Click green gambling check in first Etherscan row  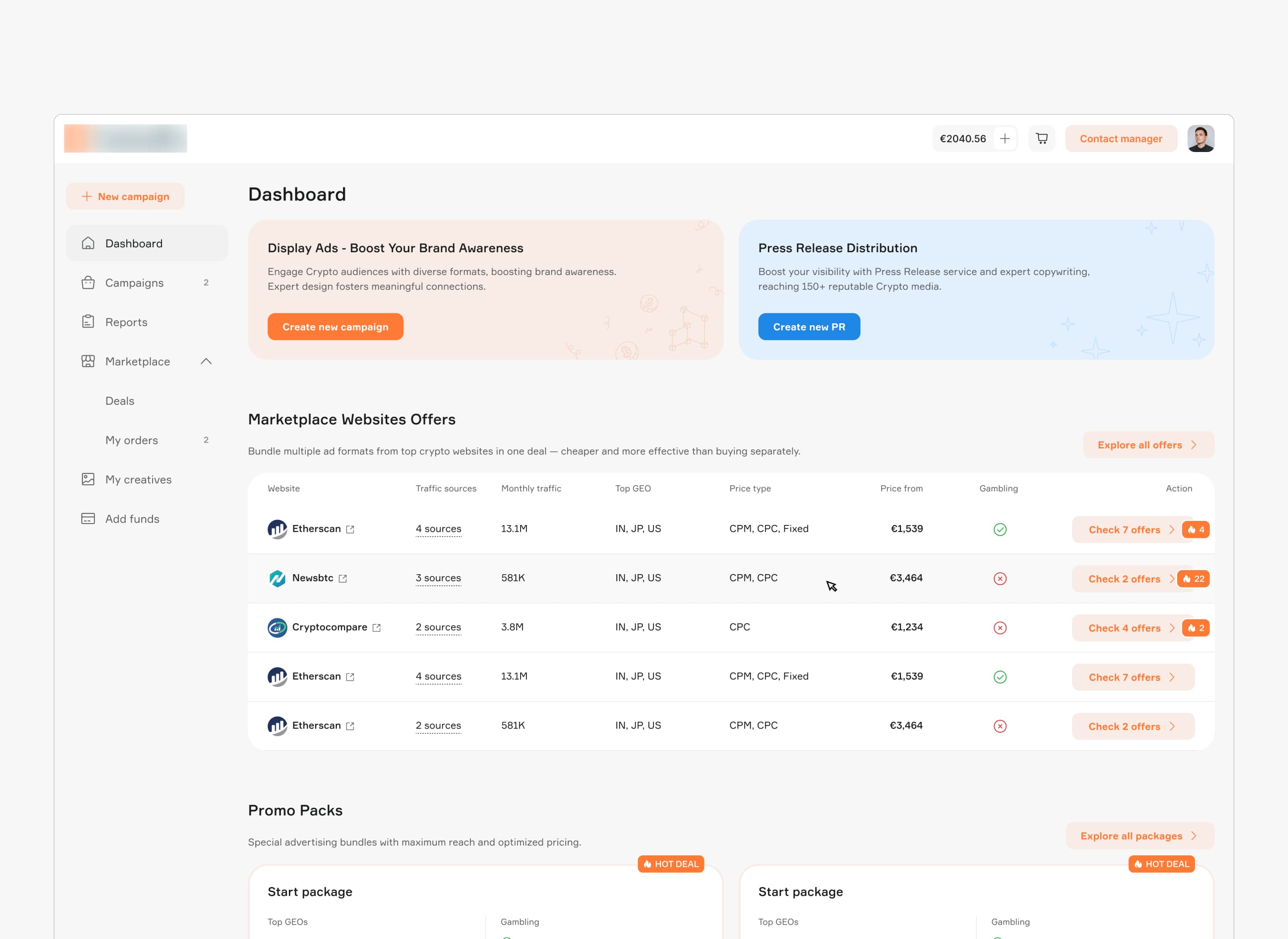(x=1000, y=530)
